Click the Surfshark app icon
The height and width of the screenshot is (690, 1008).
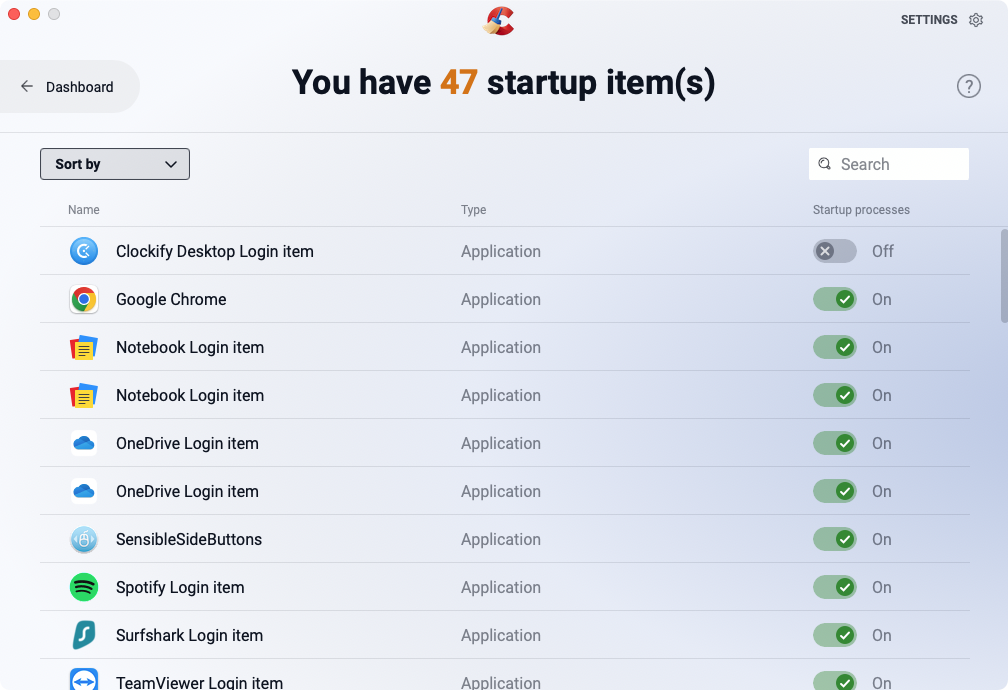coord(84,635)
